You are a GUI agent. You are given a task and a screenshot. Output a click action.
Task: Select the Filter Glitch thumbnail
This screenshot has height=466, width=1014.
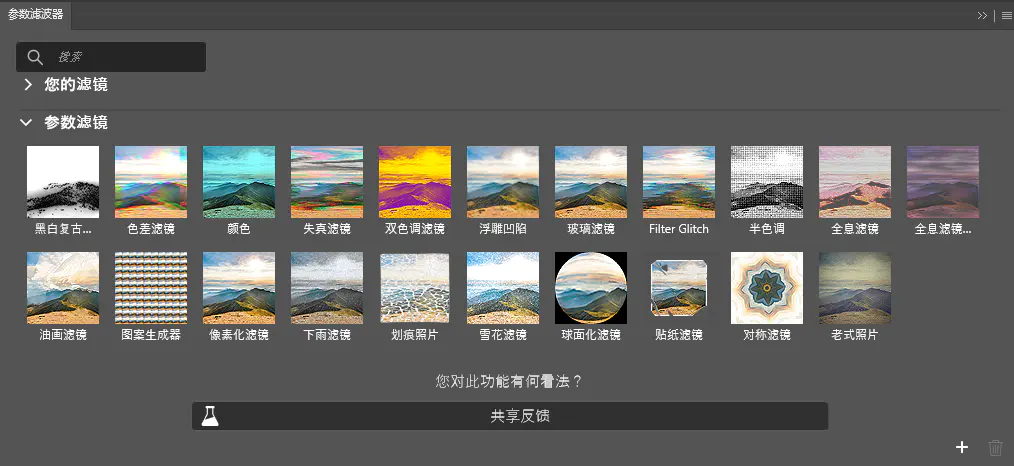coord(679,182)
